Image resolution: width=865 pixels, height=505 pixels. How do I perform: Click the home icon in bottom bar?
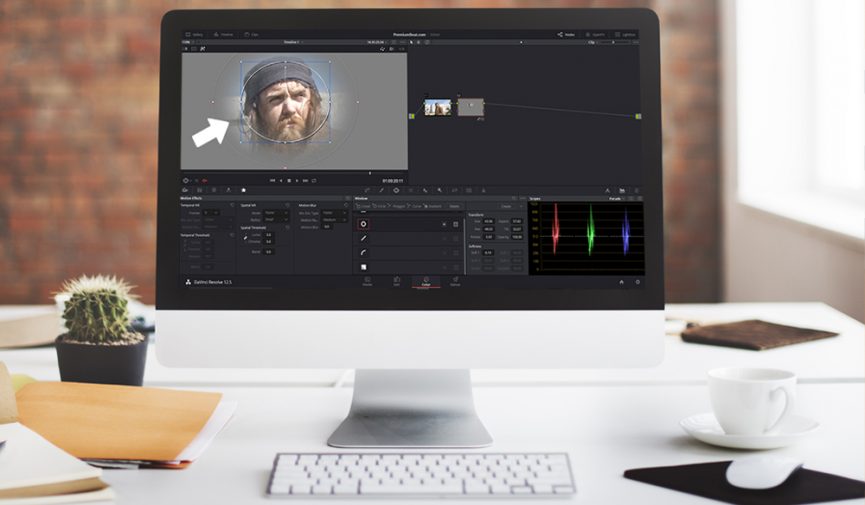pyautogui.click(x=621, y=282)
